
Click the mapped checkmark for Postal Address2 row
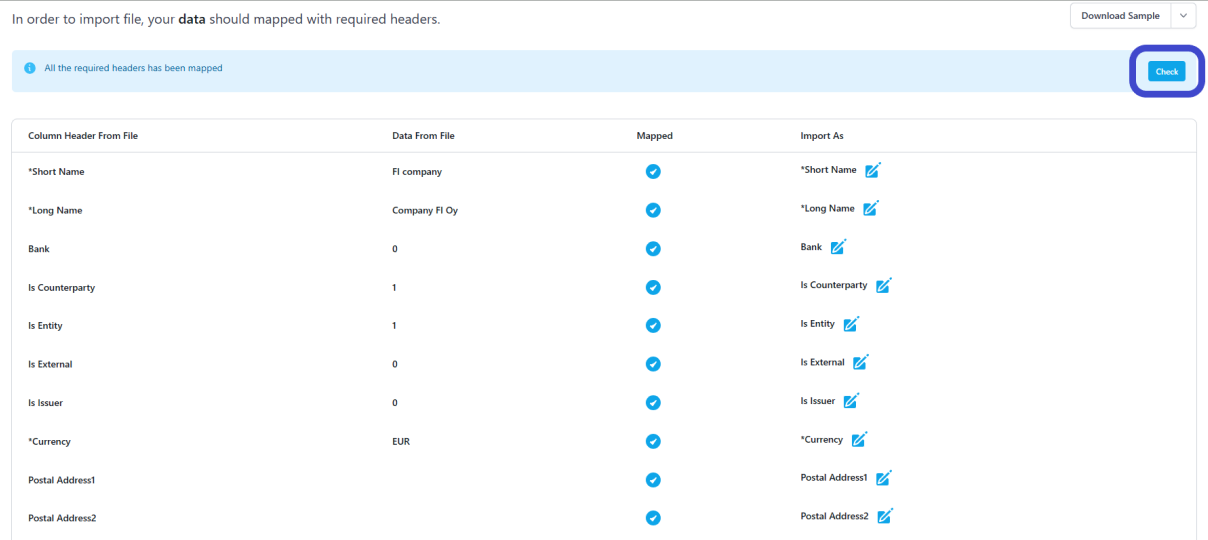[x=653, y=518]
